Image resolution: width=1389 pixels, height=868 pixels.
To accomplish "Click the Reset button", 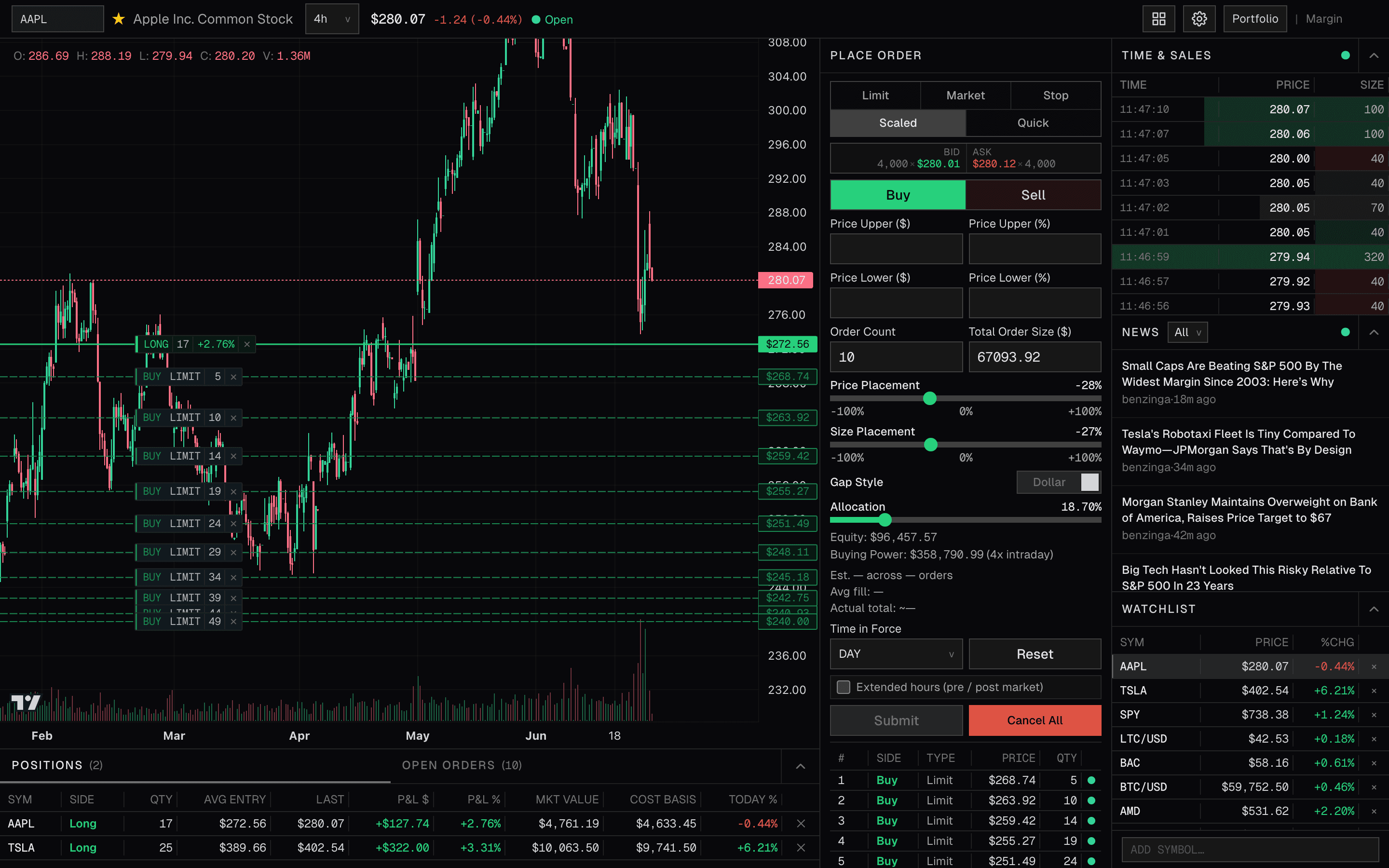I will 1035,654.
